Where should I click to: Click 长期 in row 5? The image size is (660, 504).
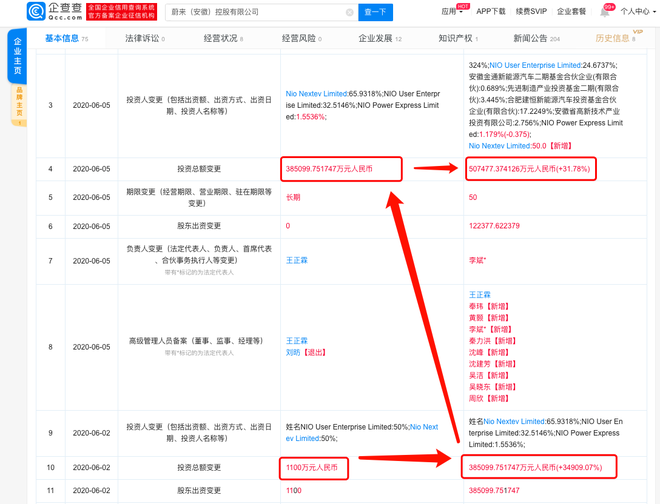(x=293, y=197)
